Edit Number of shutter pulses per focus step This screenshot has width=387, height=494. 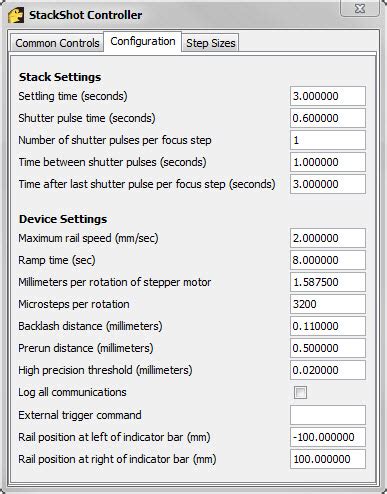pos(328,140)
